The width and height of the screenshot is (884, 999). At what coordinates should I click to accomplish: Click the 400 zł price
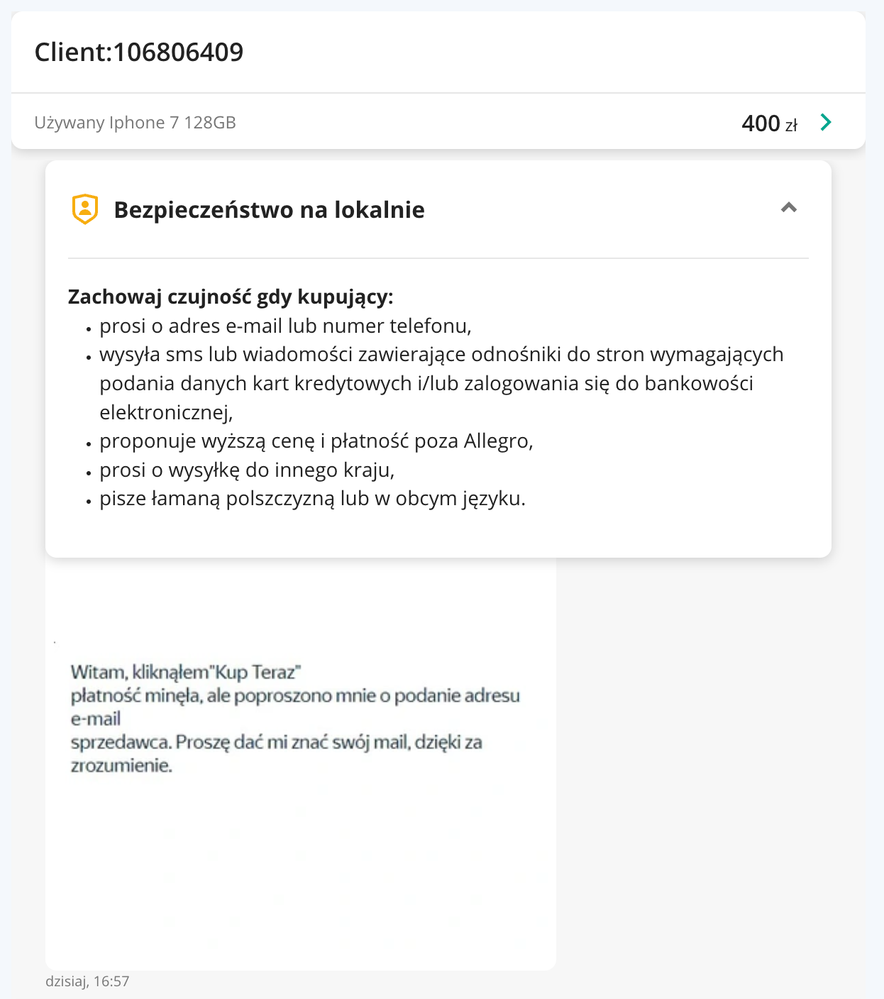coord(768,123)
